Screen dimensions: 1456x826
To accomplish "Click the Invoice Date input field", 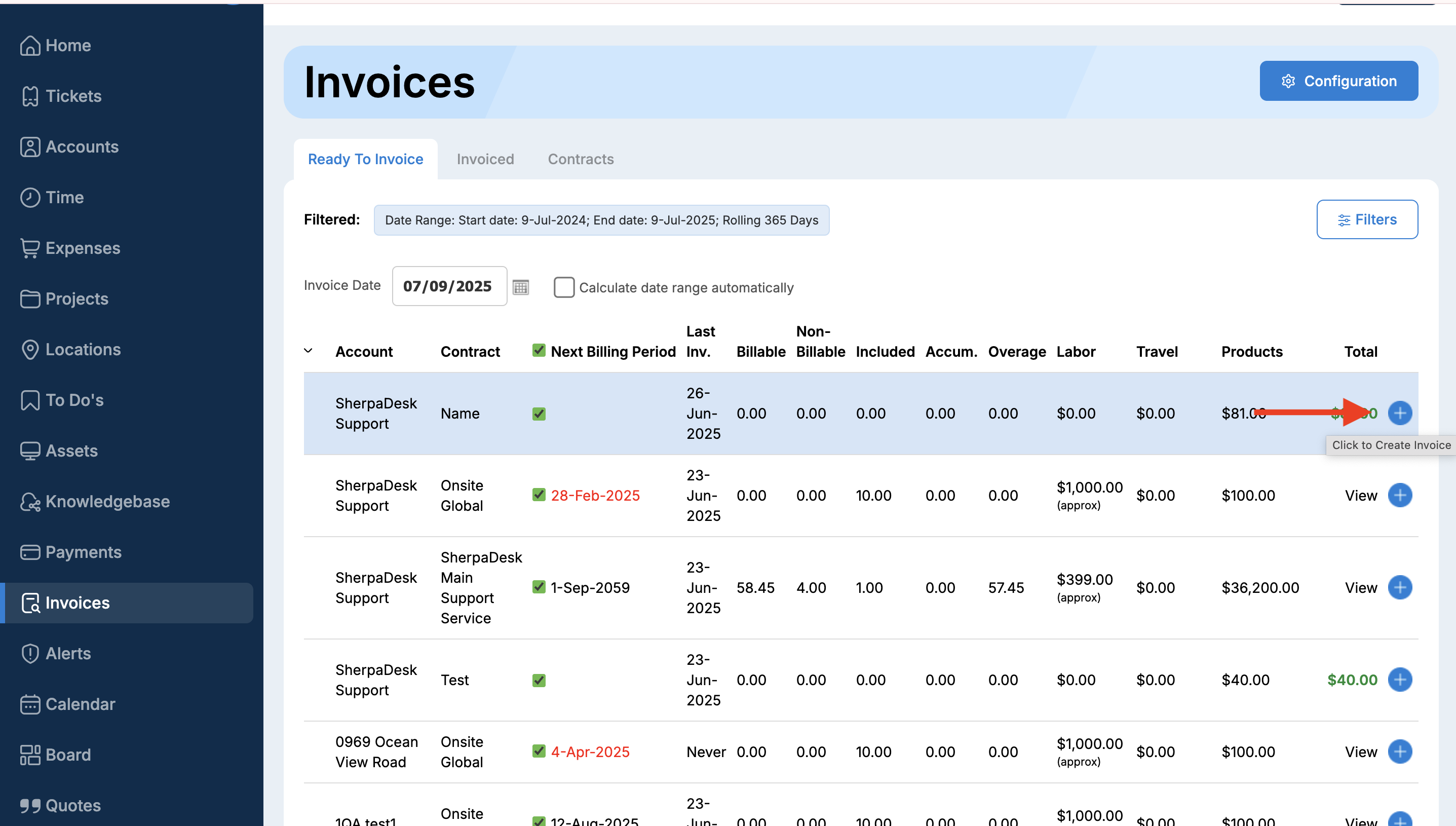I will [448, 286].
